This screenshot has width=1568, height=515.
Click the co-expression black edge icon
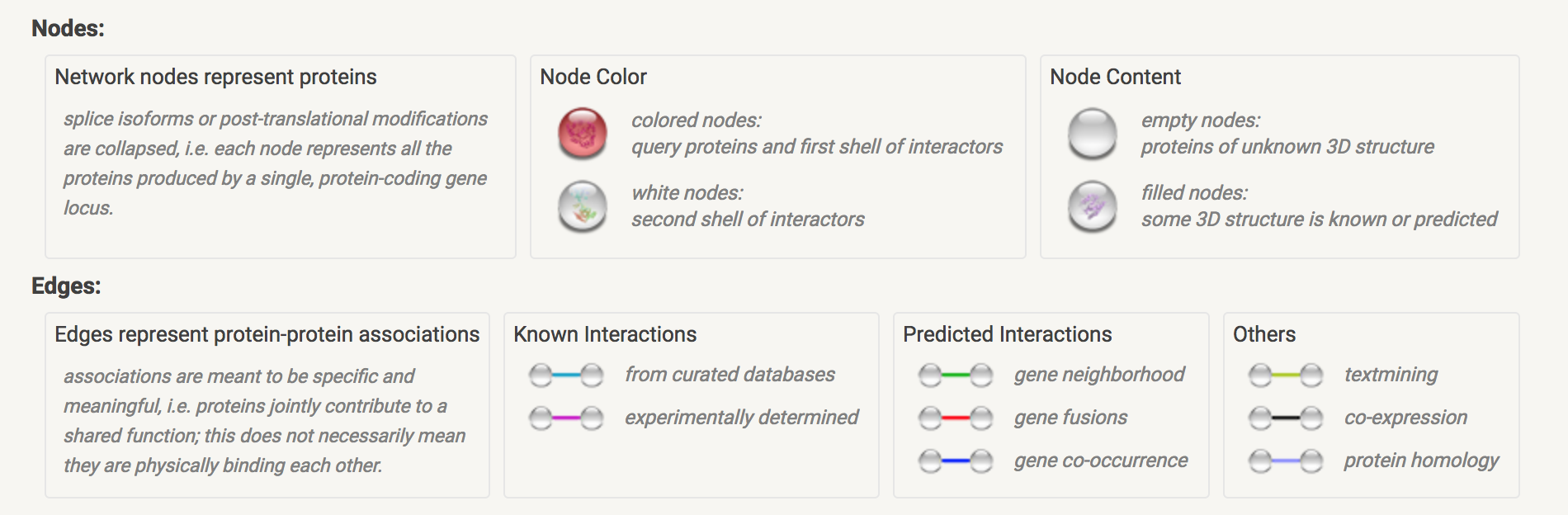tap(1286, 418)
